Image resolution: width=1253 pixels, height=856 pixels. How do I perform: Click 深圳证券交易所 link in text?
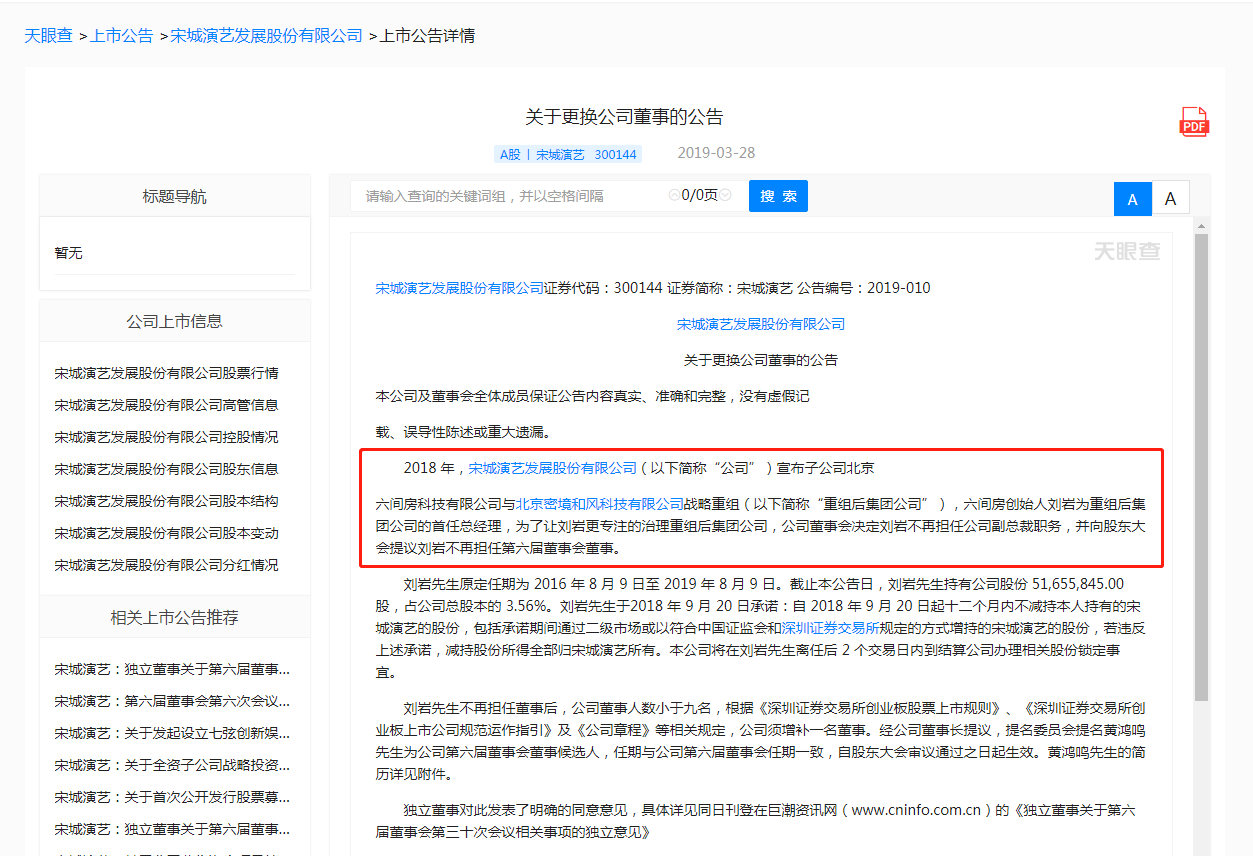coord(830,629)
